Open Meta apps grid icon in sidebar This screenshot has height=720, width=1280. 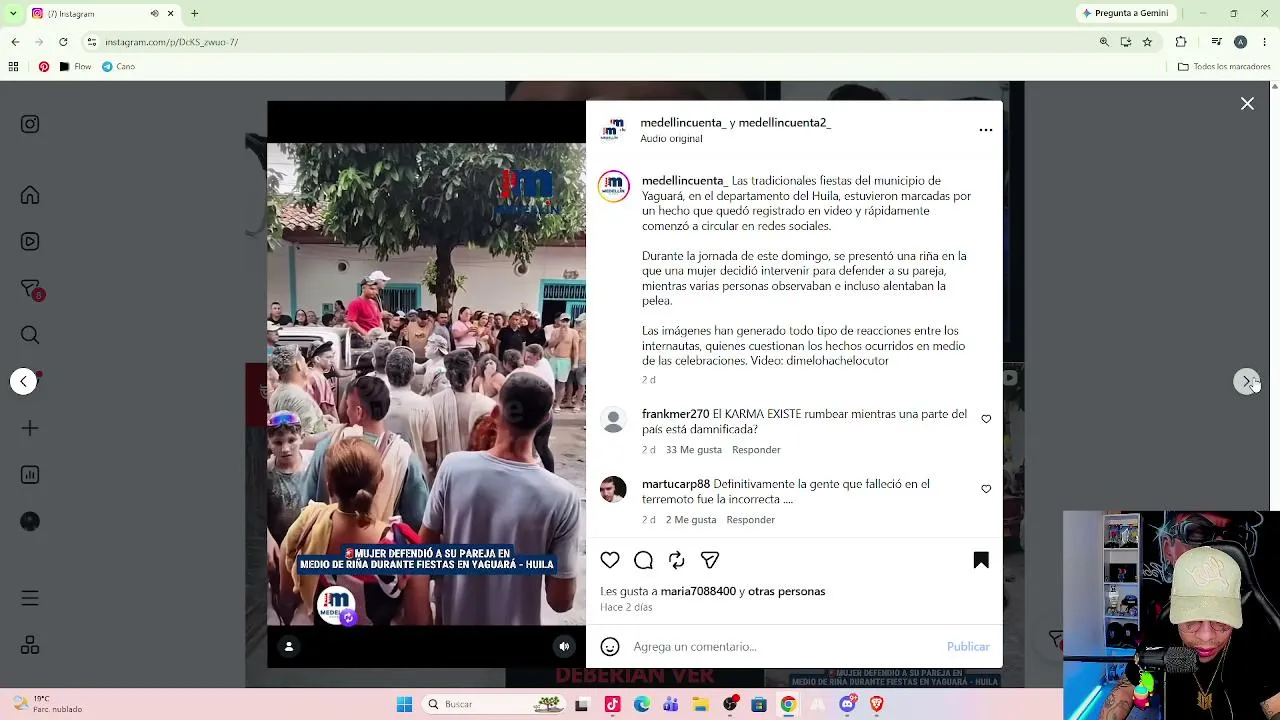(x=30, y=645)
